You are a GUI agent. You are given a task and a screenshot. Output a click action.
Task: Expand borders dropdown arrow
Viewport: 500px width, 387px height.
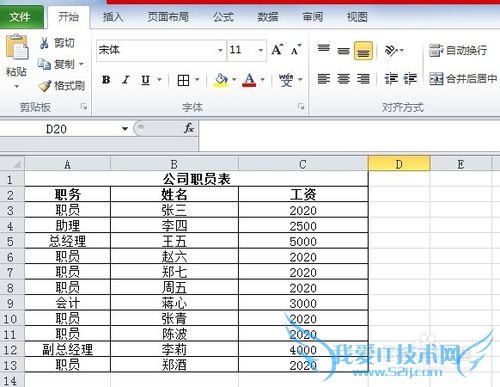(197, 80)
